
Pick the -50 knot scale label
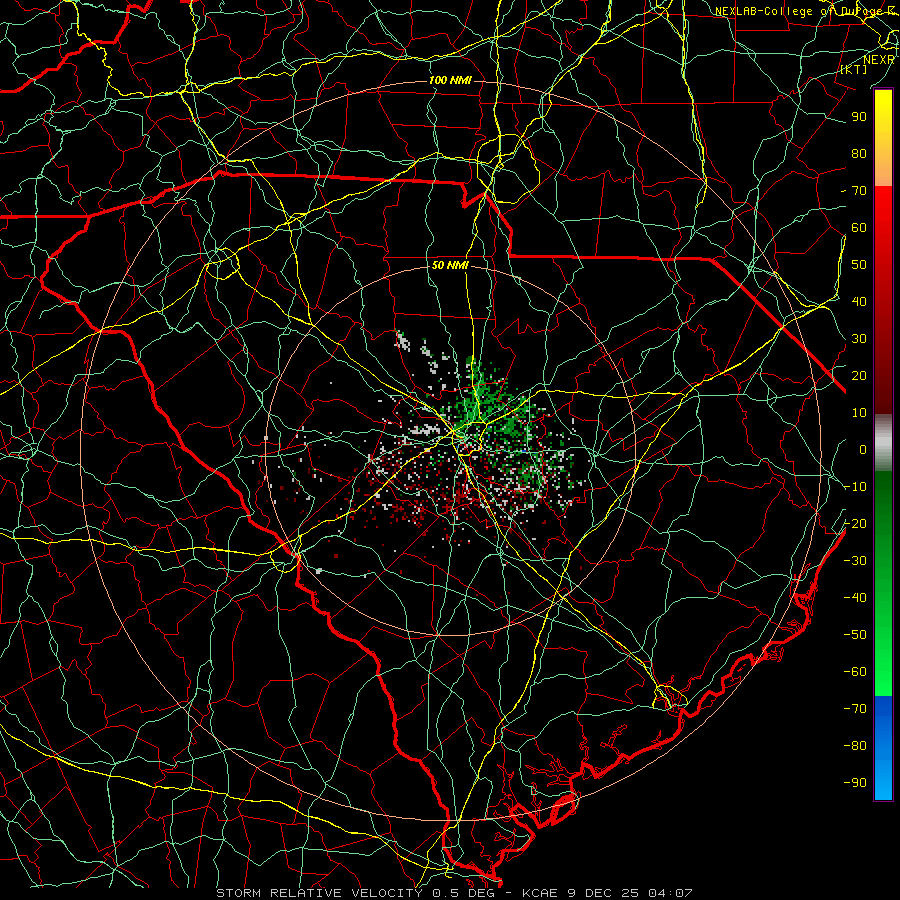(x=855, y=635)
